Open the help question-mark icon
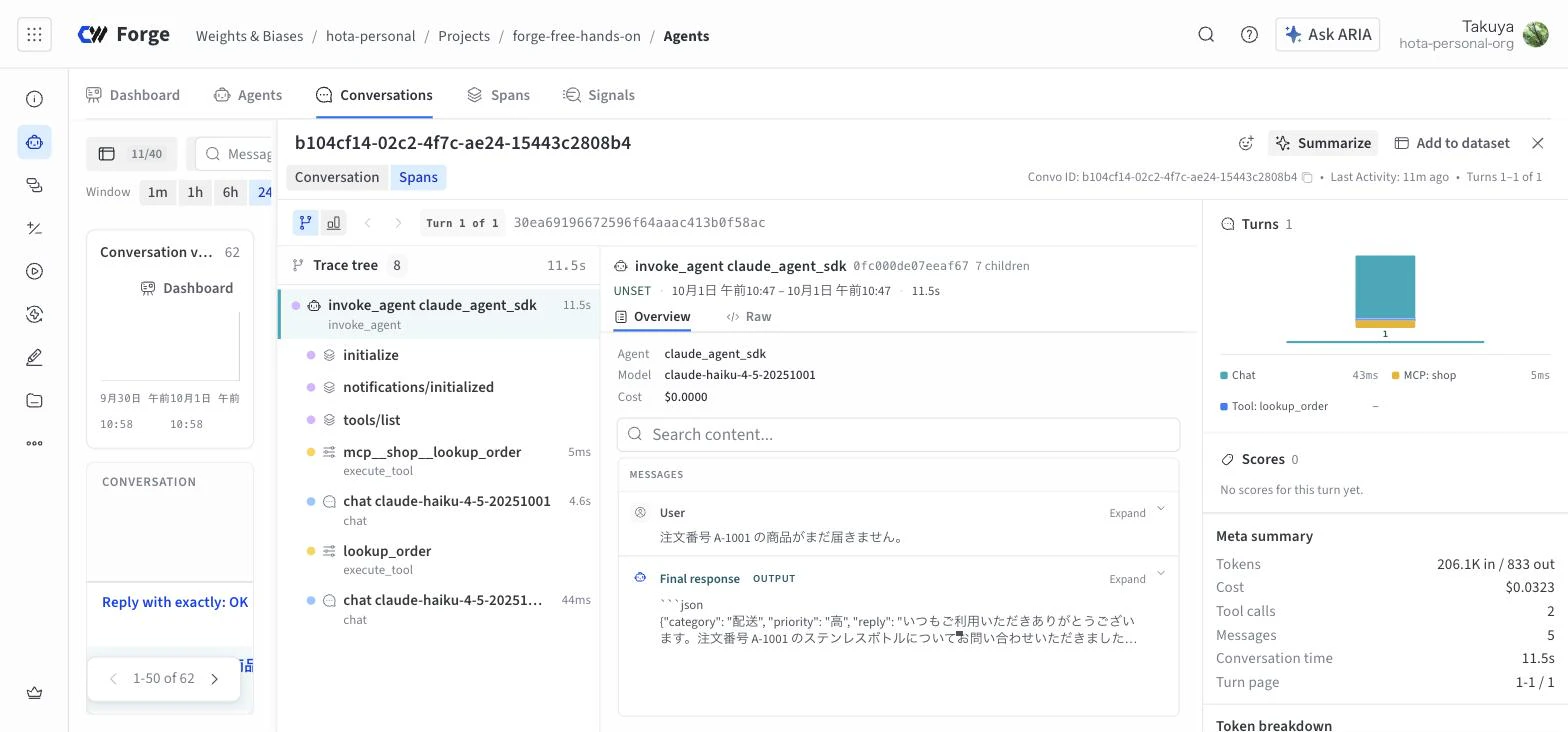This screenshot has width=1568, height=732. (x=1249, y=35)
